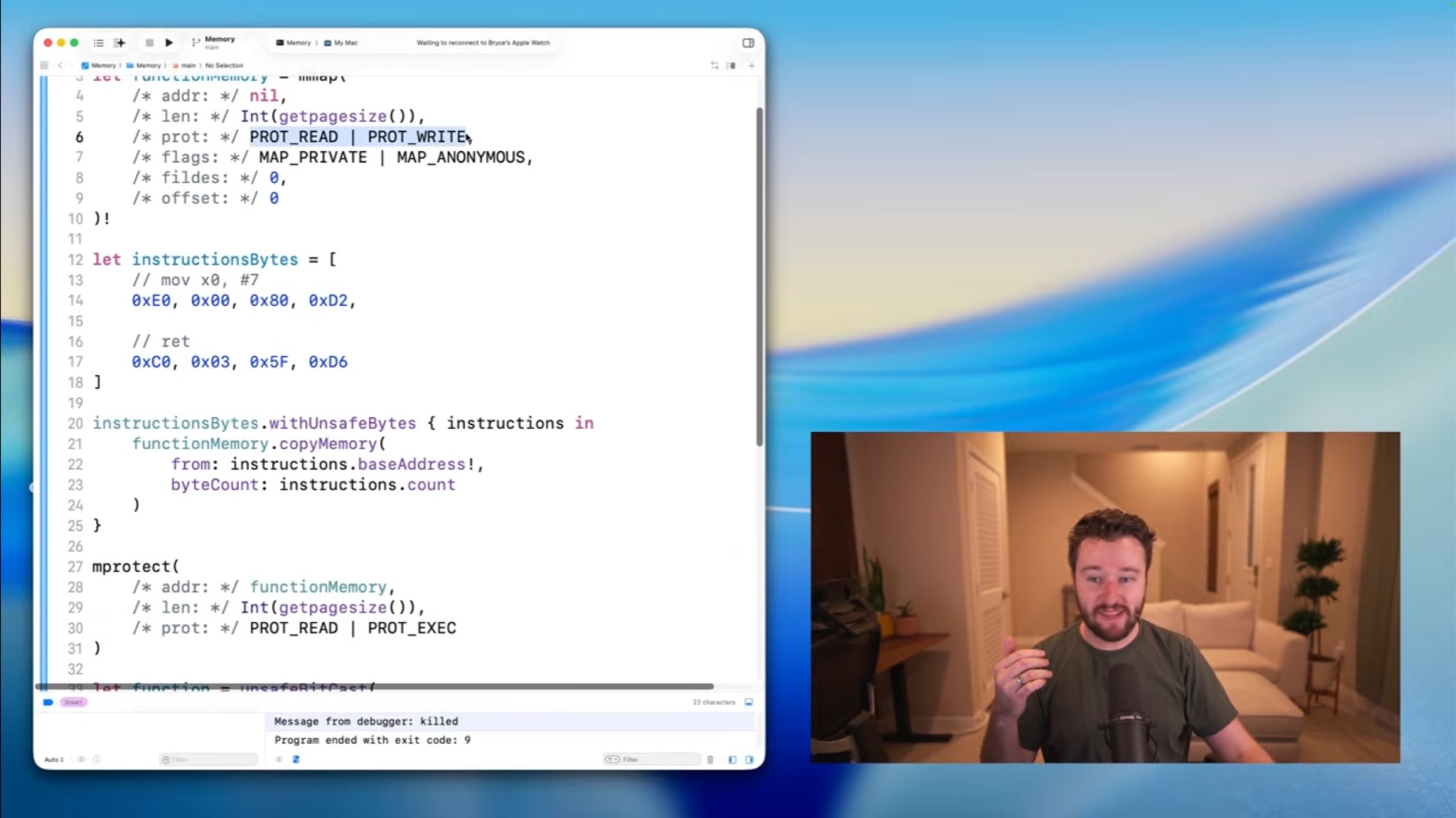Click instructionsBytes declaration on line 12
Screen dimensions: 1456x818
(x=215, y=259)
